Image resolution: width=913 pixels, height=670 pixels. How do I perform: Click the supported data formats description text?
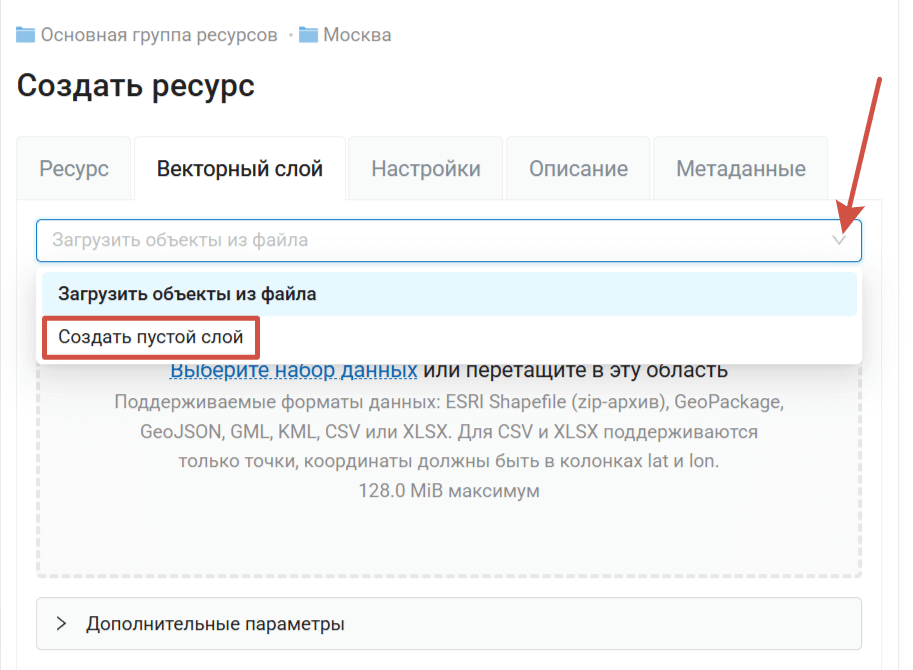pyautogui.click(x=448, y=432)
